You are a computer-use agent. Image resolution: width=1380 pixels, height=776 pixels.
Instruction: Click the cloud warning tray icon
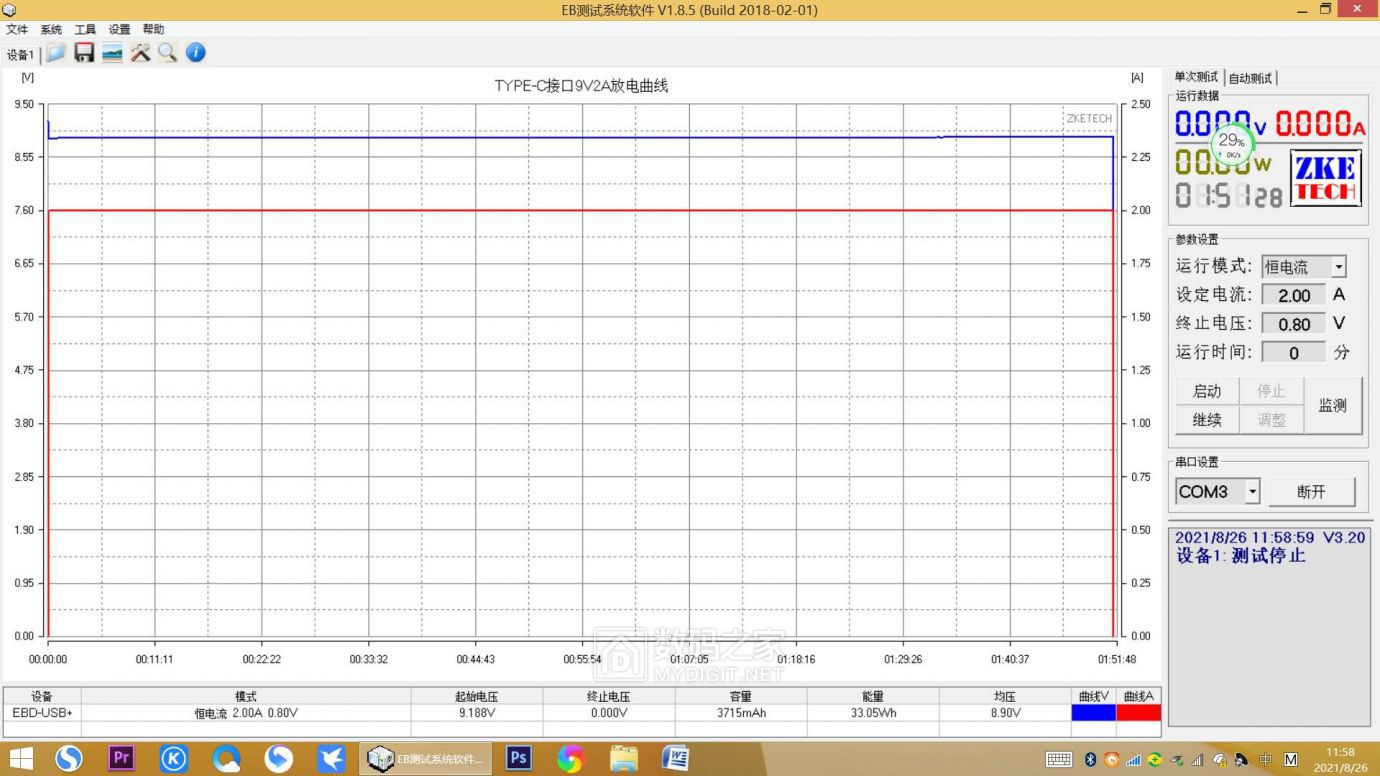click(1220, 760)
